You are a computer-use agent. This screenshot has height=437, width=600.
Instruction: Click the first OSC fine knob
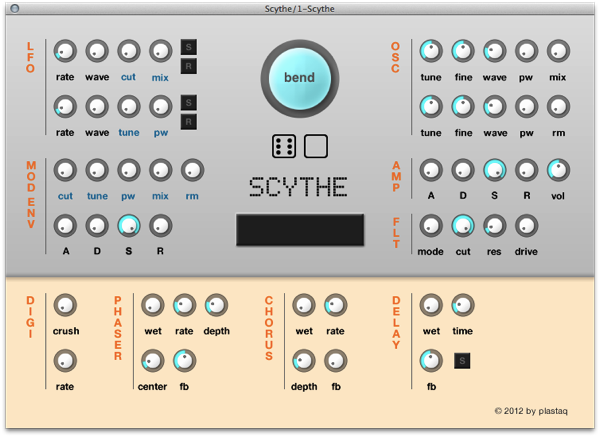click(463, 51)
